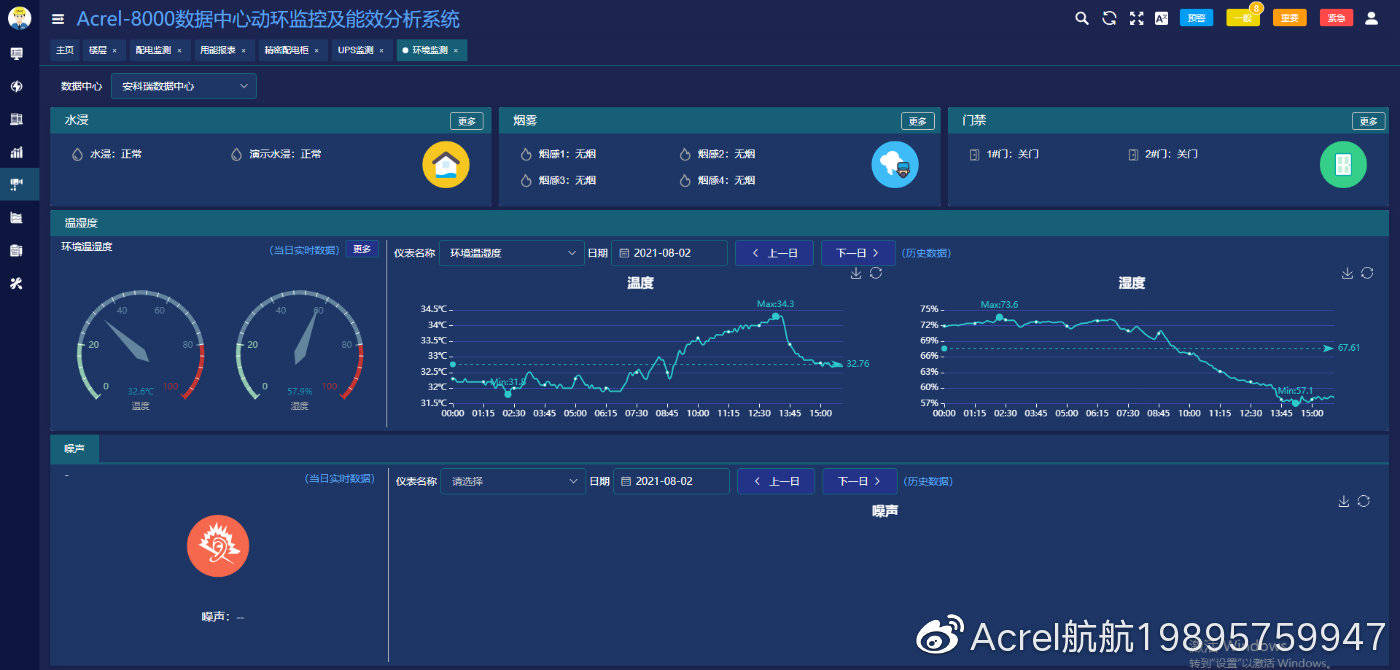Open the 噪声 date field 2021-08-02

point(671,481)
